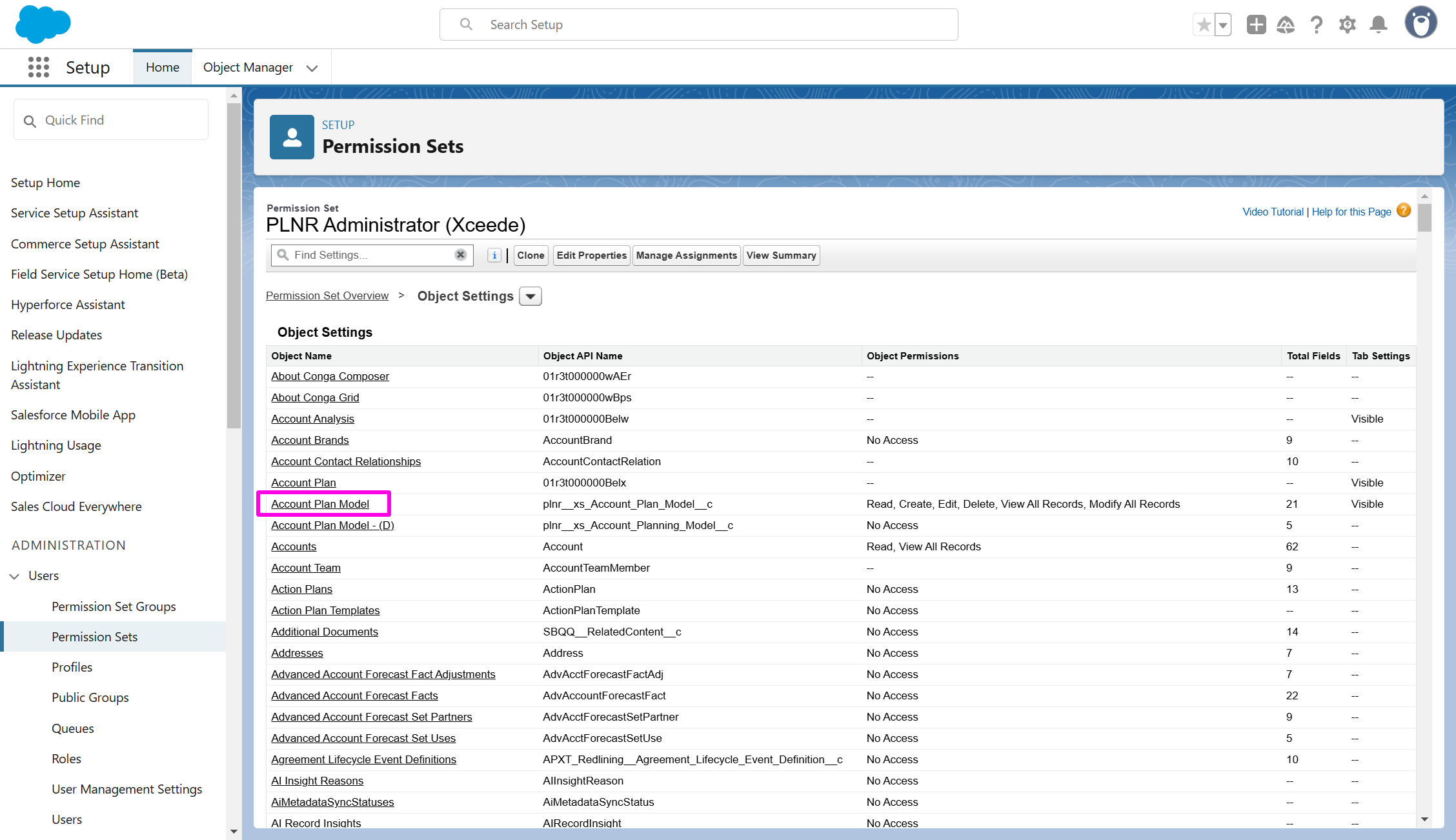Image resolution: width=1456 pixels, height=840 pixels.
Task: Click the Favorites star icon
Action: (1204, 25)
